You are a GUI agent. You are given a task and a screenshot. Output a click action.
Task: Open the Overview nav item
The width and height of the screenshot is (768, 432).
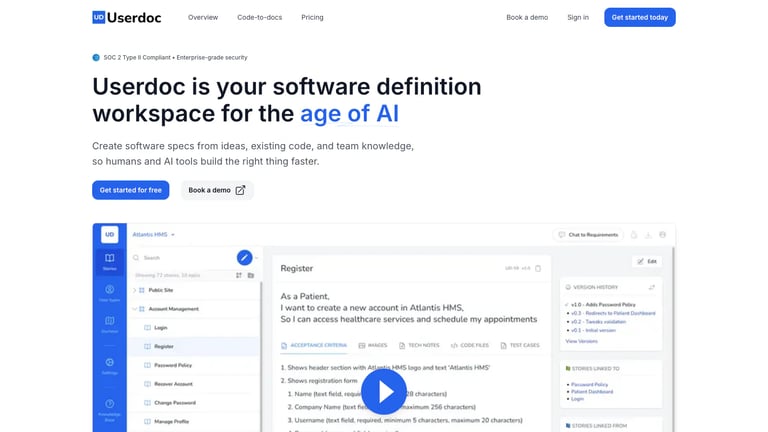pyautogui.click(x=203, y=17)
